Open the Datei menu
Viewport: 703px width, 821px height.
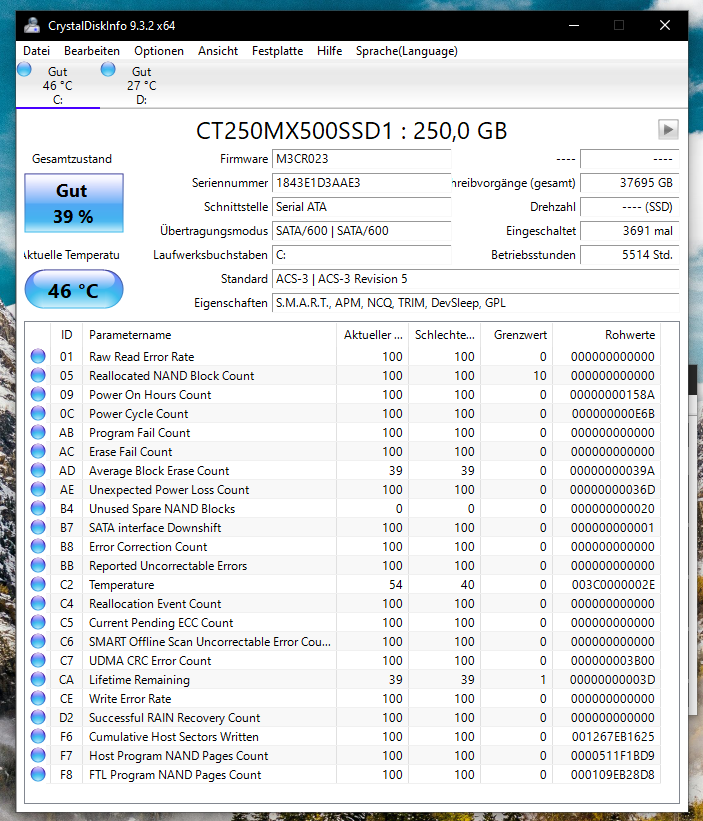pyautogui.click(x=37, y=51)
